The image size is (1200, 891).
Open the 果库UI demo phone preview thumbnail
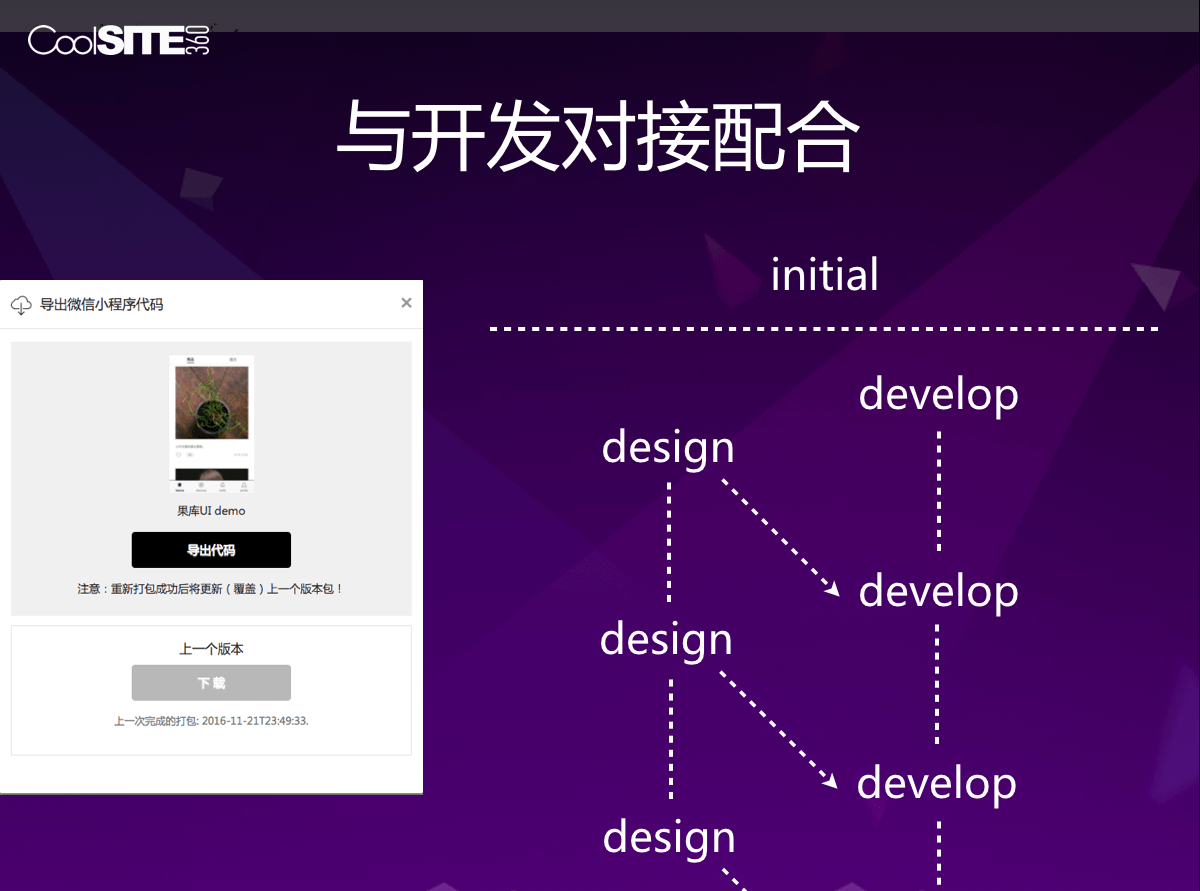coord(211,424)
